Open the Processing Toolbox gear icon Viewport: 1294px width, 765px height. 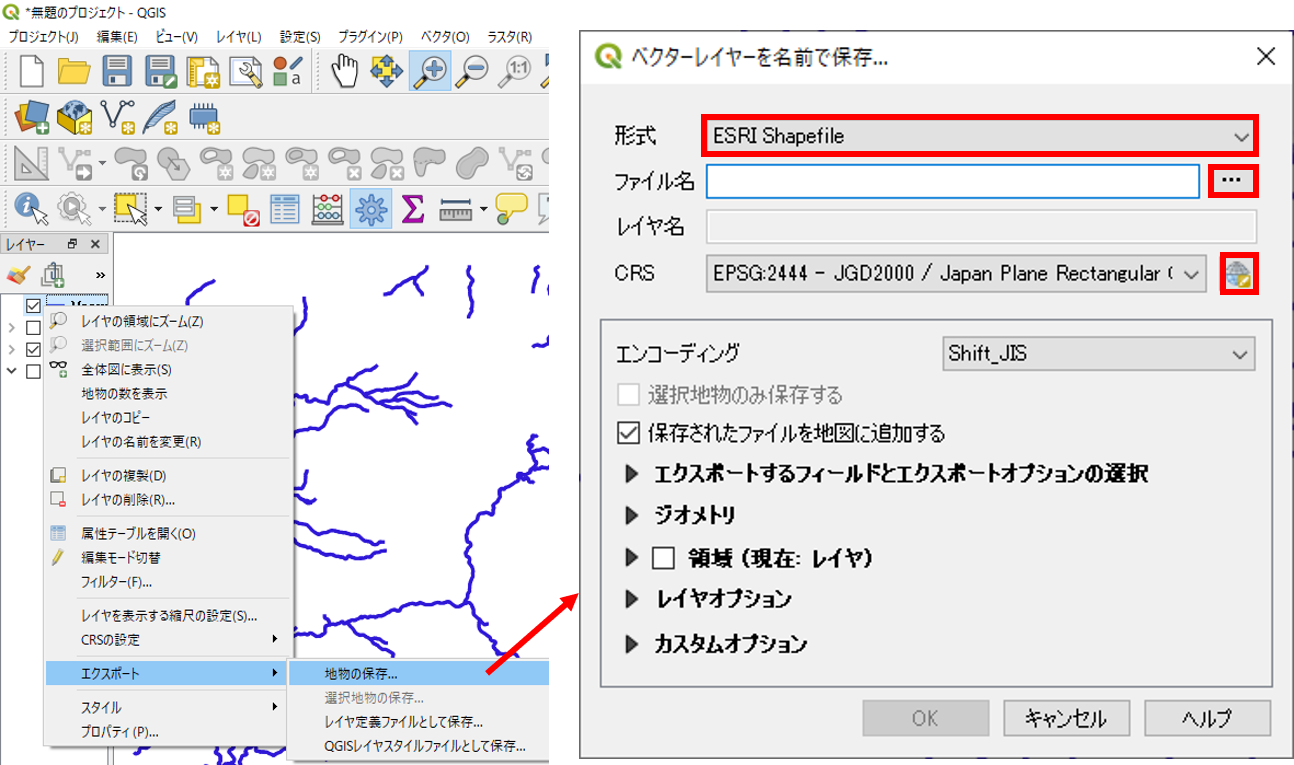(370, 208)
